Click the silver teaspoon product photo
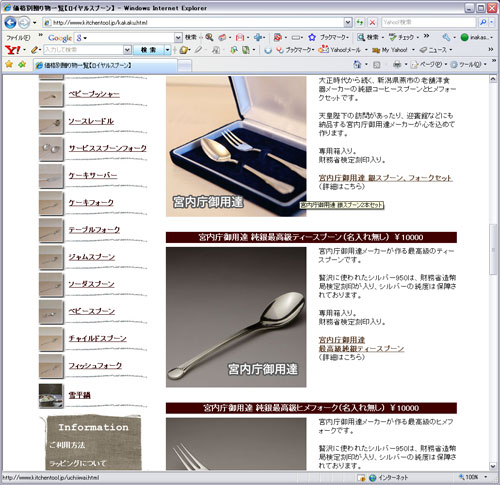The image size is (500, 485). click(x=236, y=317)
